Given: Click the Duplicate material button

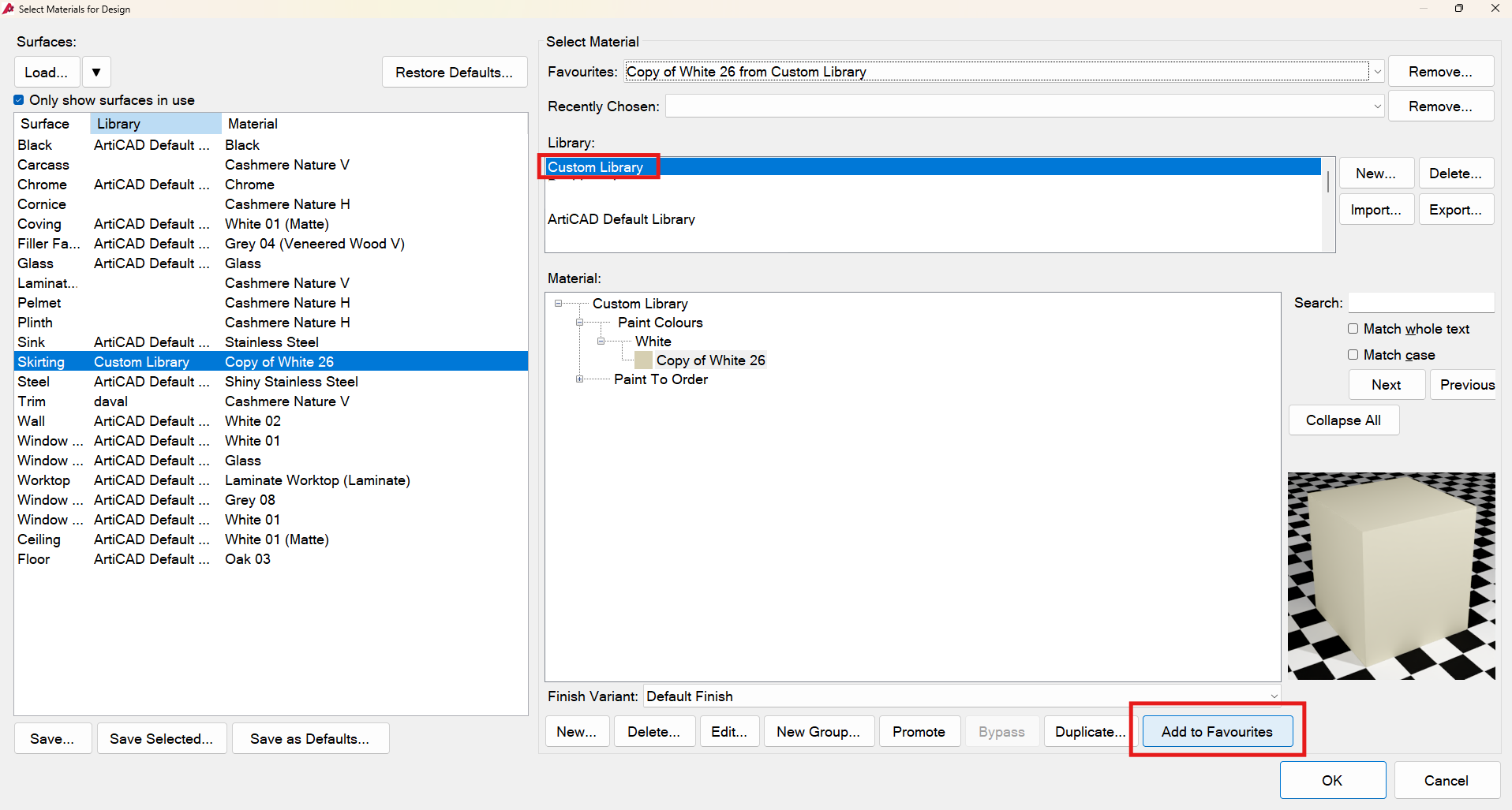Looking at the screenshot, I should tap(1090, 732).
